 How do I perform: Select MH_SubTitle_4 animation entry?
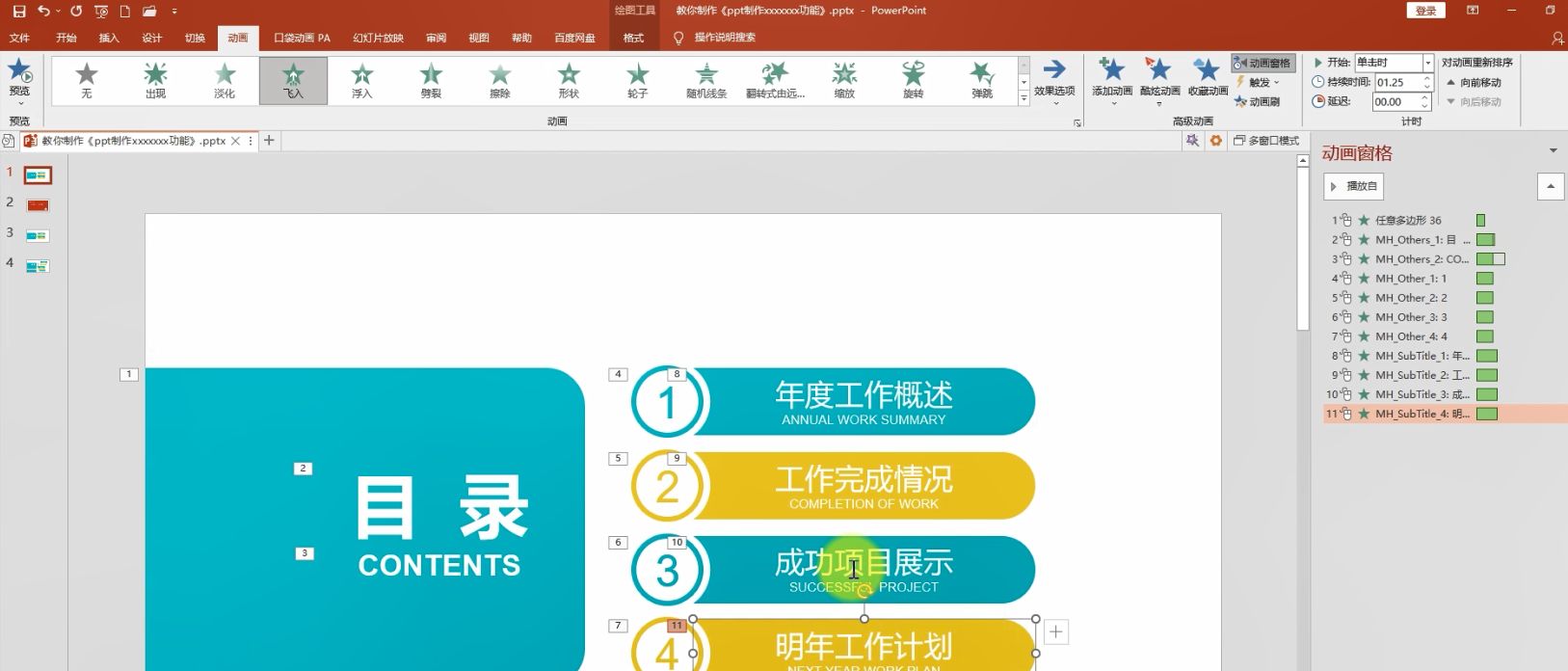point(1446,414)
